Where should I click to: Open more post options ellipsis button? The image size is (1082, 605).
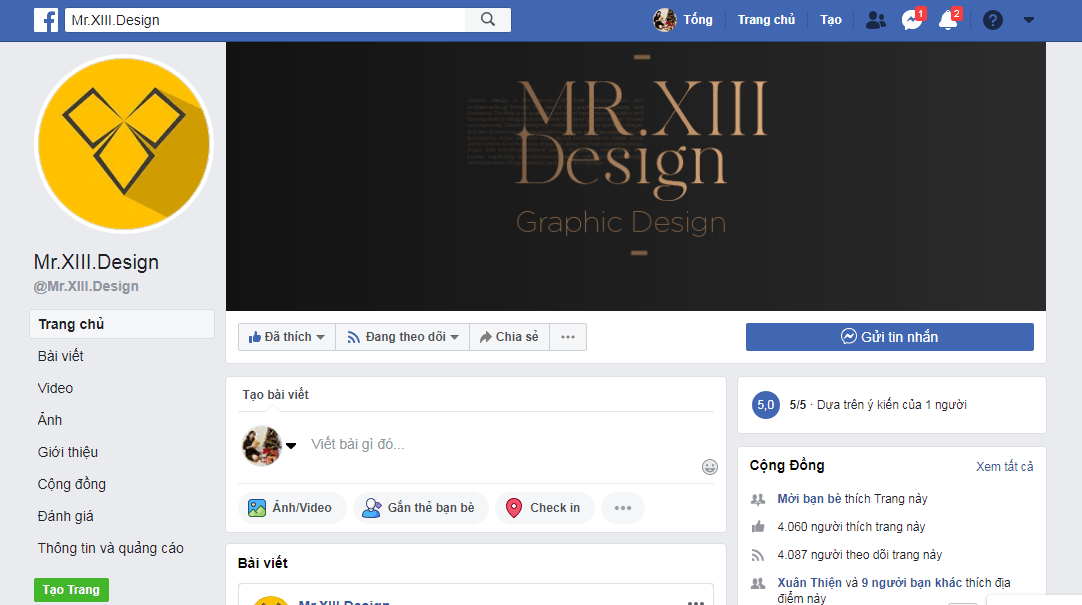[622, 508]
